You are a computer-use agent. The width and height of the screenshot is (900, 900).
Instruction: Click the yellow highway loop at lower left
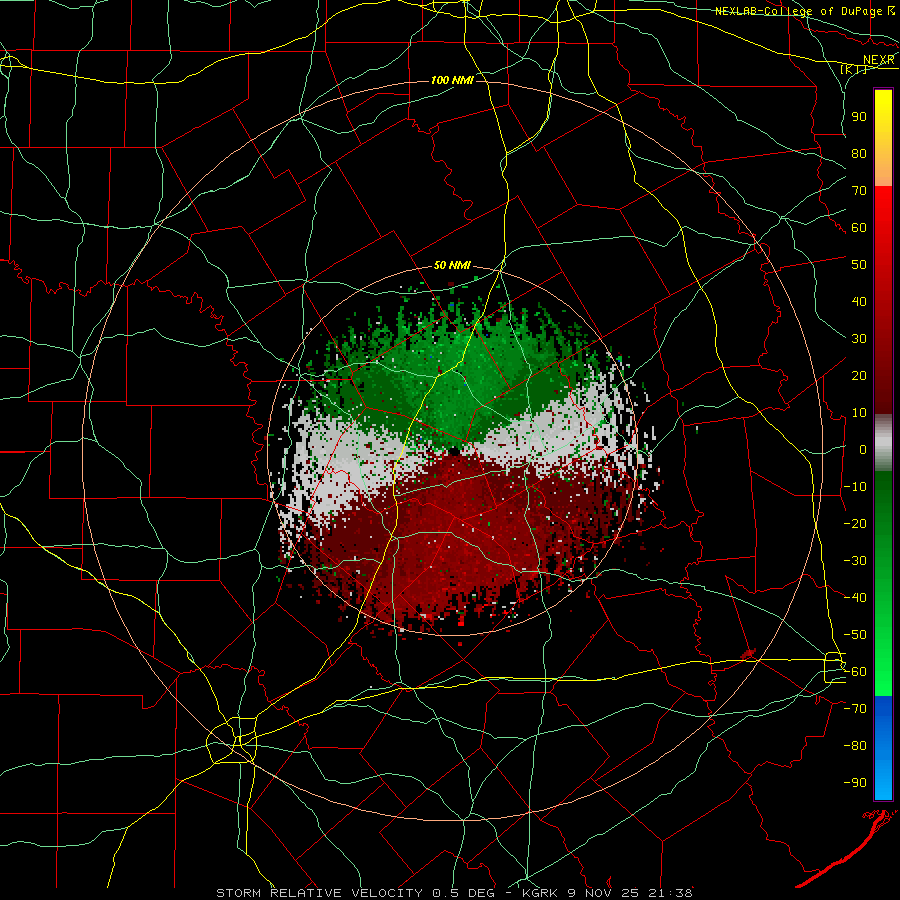(232, 740)
